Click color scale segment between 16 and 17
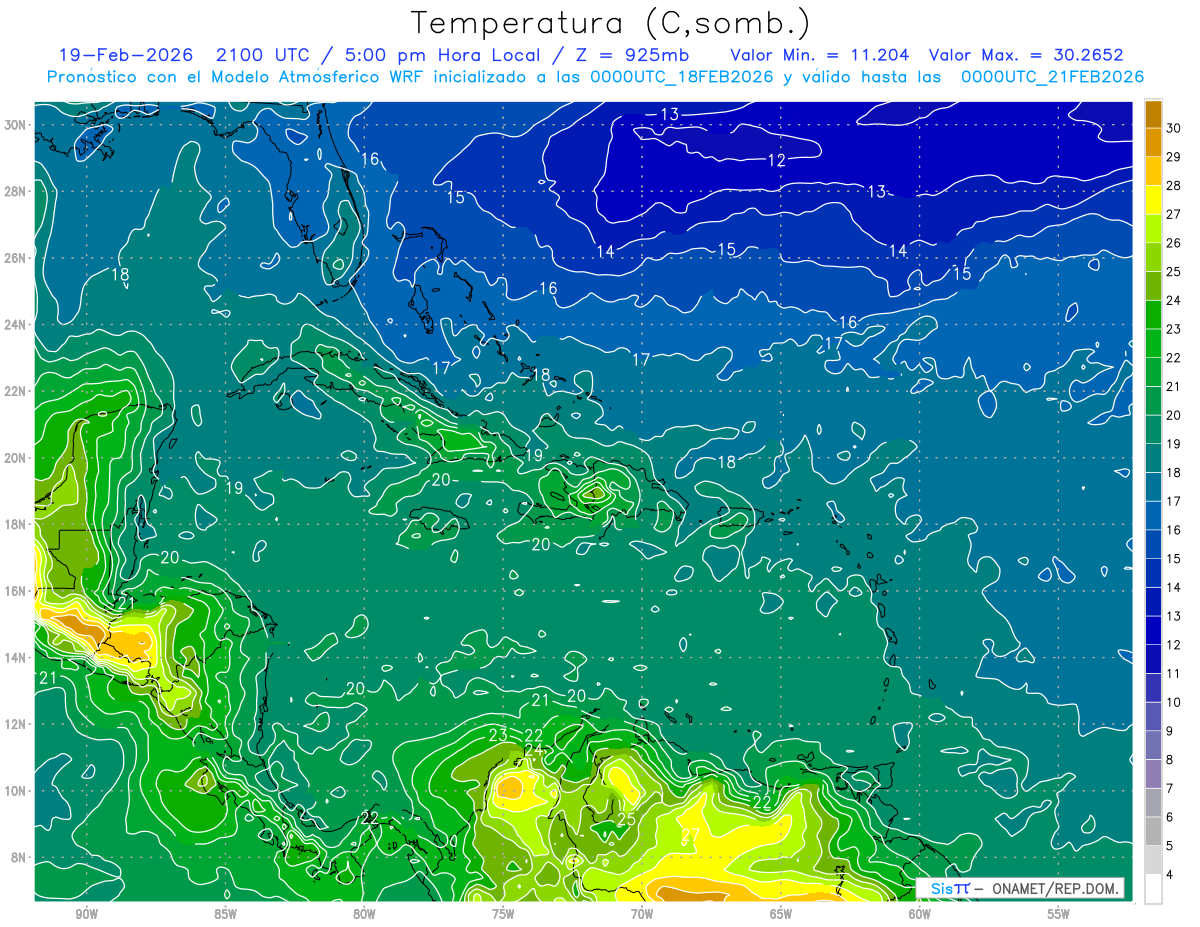 click(1153, 516)
